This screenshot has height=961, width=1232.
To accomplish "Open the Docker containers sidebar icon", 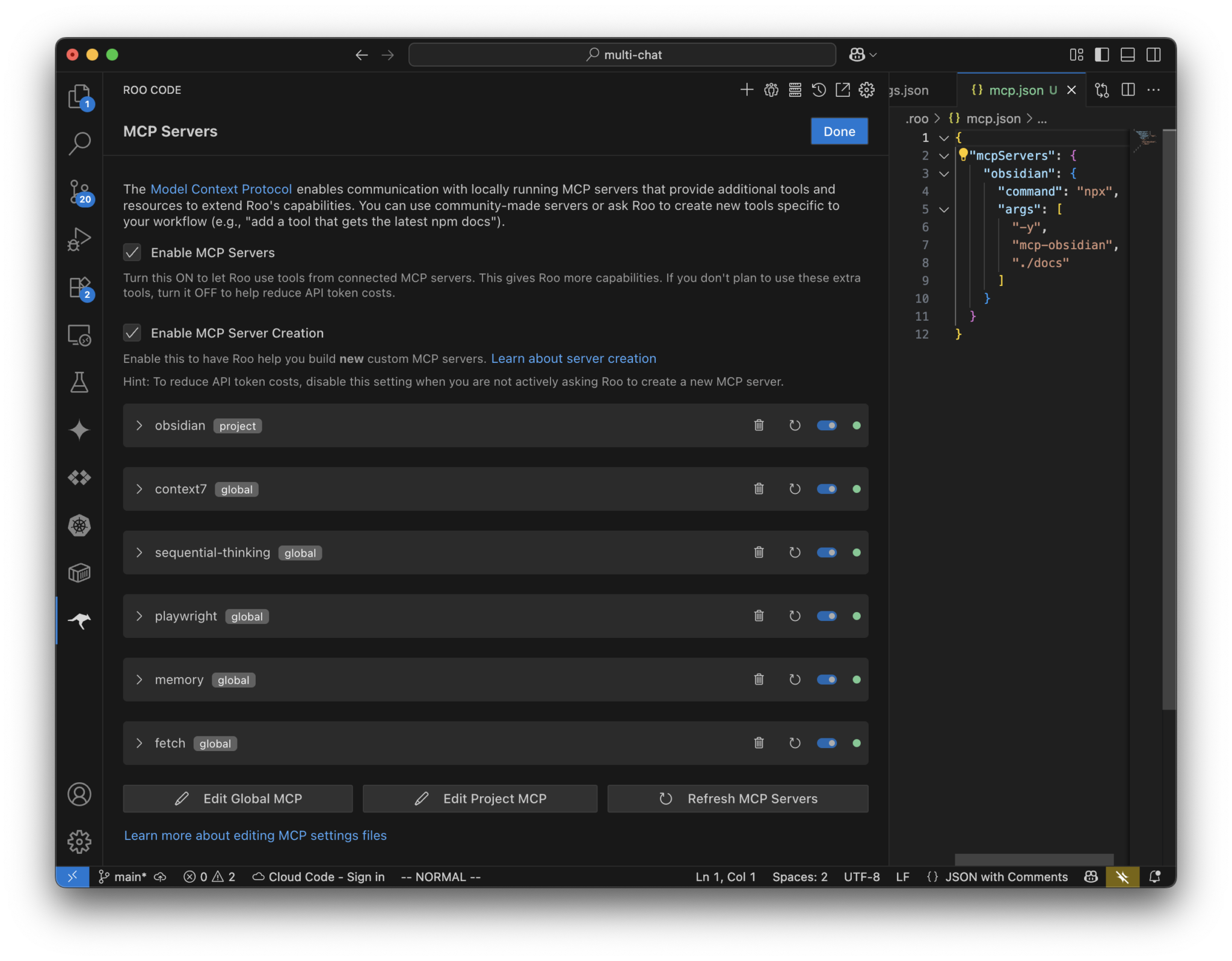I will coord(80,573).
